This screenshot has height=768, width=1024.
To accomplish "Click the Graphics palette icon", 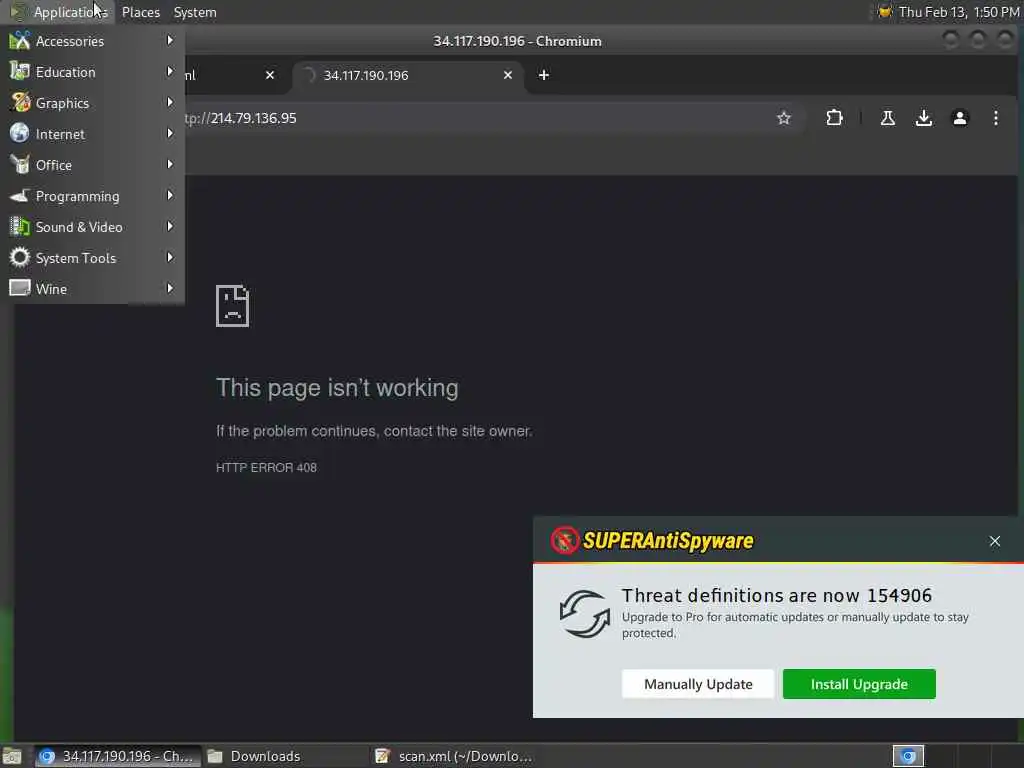I will pyautogui.click(x=20, y=103).
